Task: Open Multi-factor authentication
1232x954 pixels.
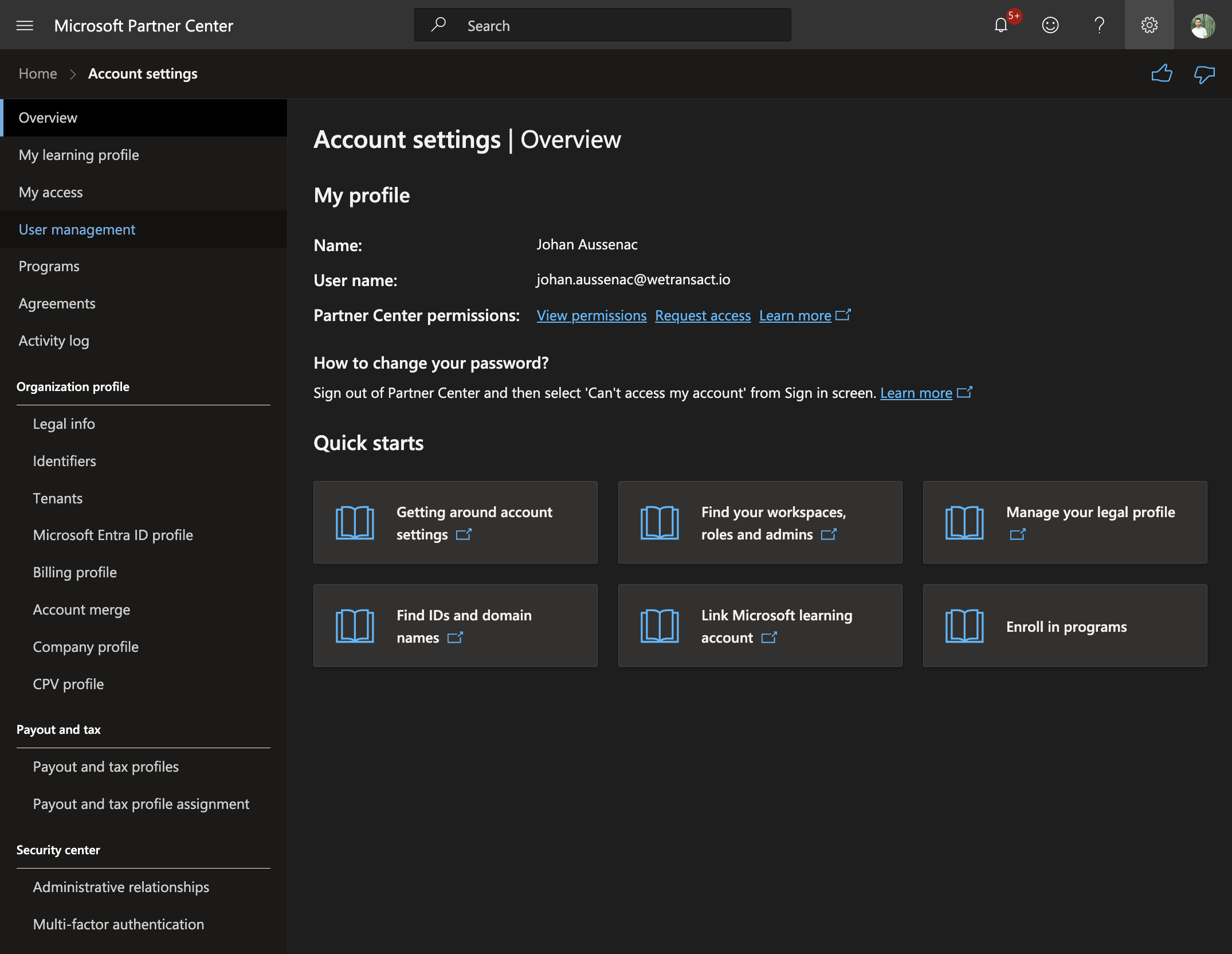Action: [x=143, y=924]
